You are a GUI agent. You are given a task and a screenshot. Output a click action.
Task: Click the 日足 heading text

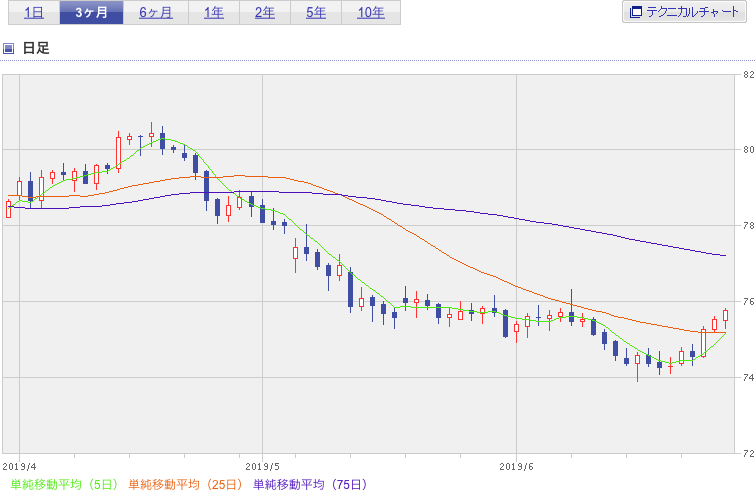[x=36, y=48]
